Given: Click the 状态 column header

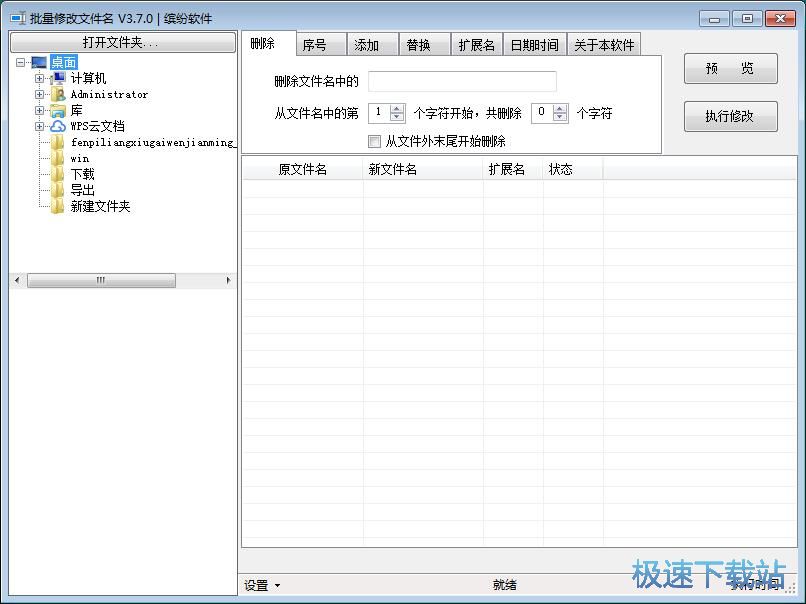Looking at the screenshot, I should point(573,169).
